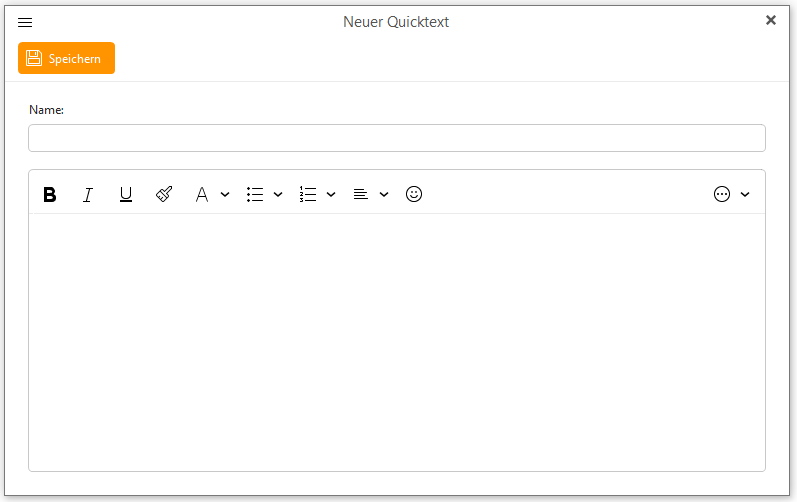
Task: Open the bullet list style dropdown arrow
Action: pyautogui.click(x=278, y=195)
